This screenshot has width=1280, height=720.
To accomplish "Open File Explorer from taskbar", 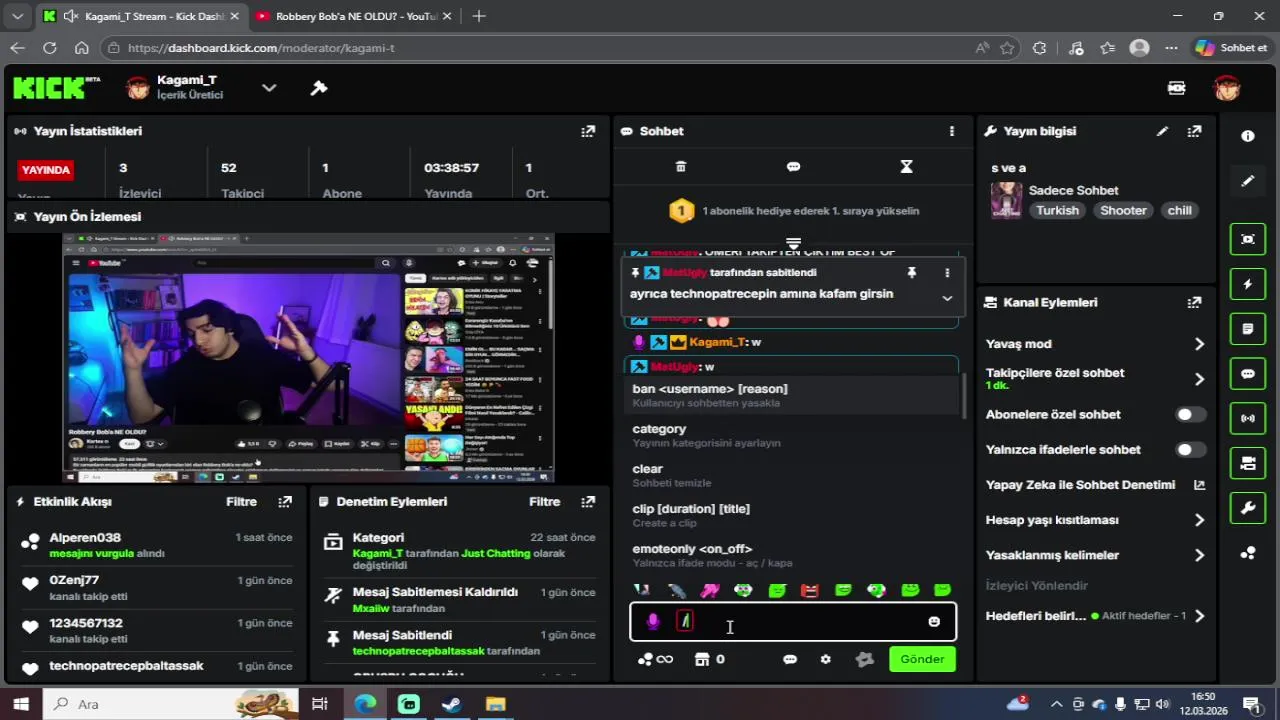I will (495, 704).
